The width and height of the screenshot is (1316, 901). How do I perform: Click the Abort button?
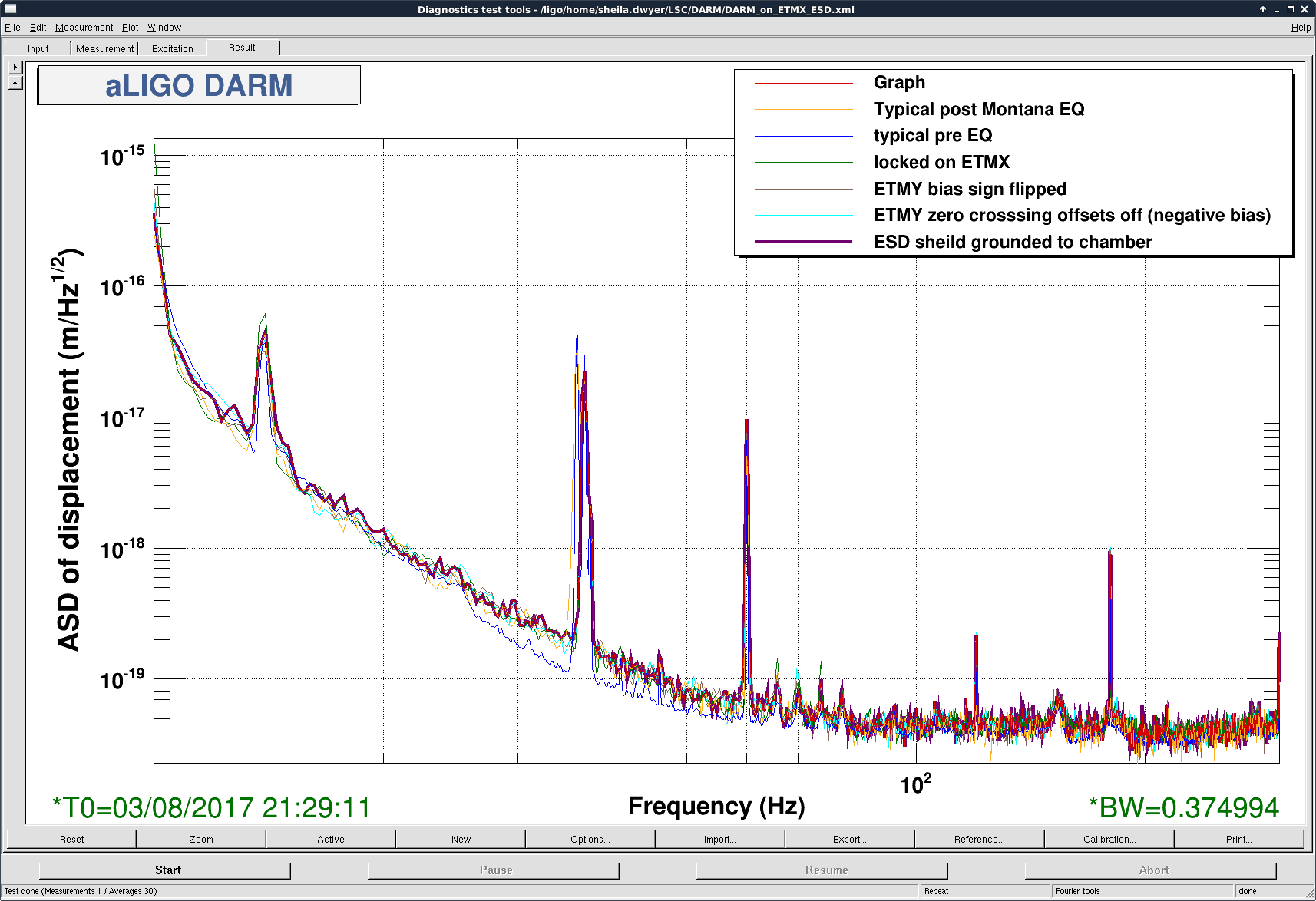pos(1151,870)
